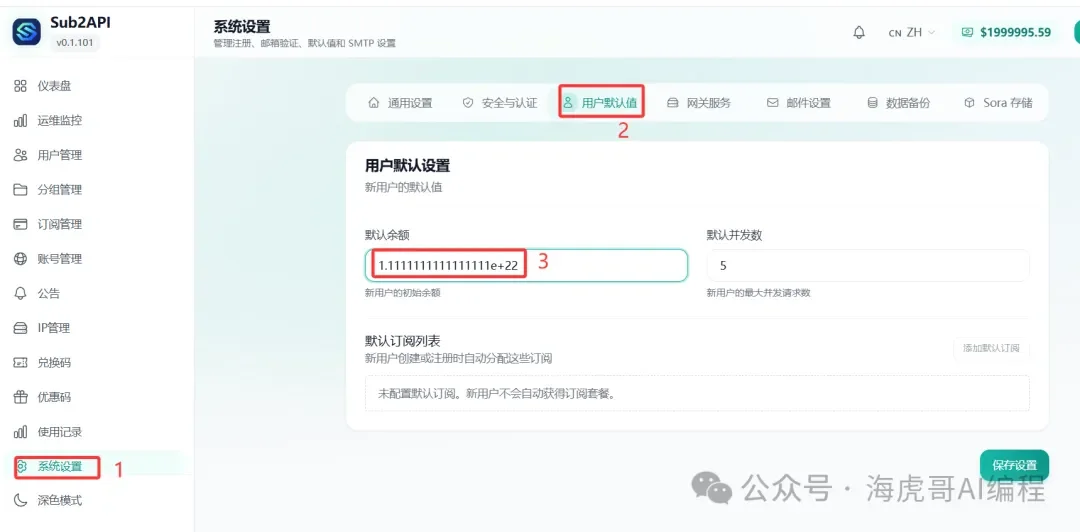Viewport: 1080px width, 532px height.
Task: Click the 新用户的最大并发请求数 hint text
Action: [x=758, y=293]
